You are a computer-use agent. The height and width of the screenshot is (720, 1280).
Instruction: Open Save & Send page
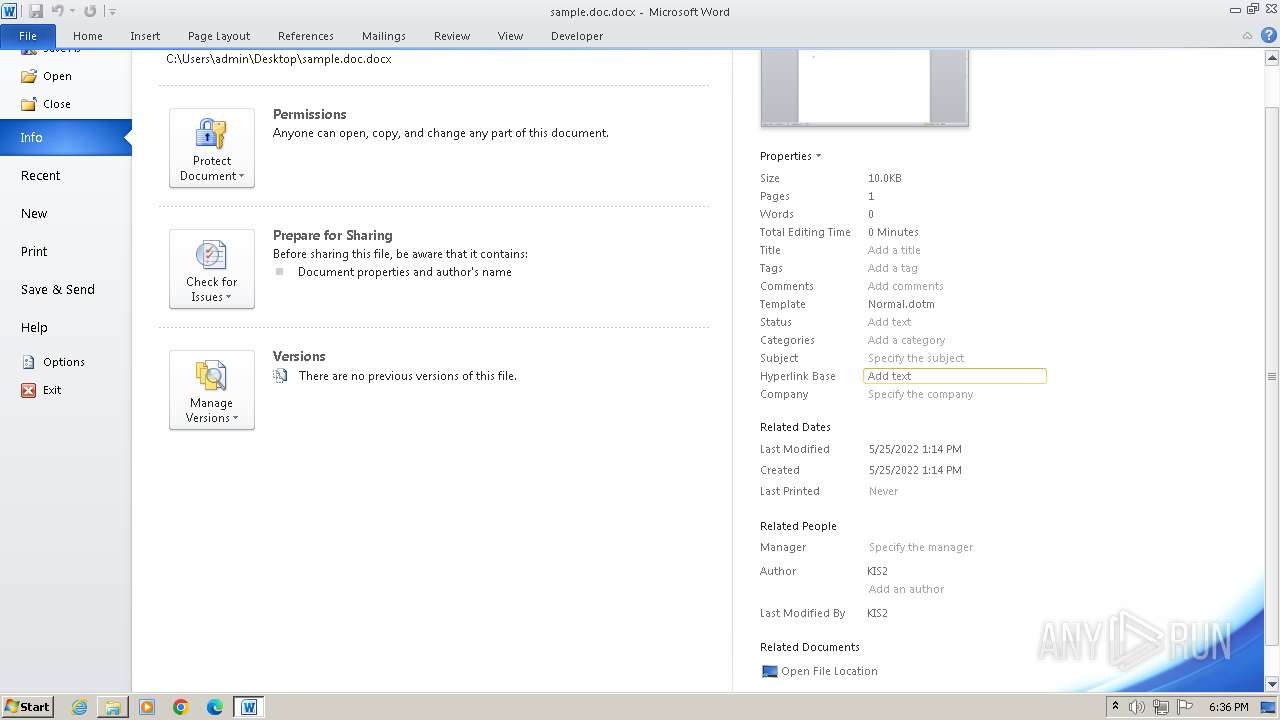pyautogui.click(x=65, y=290)
